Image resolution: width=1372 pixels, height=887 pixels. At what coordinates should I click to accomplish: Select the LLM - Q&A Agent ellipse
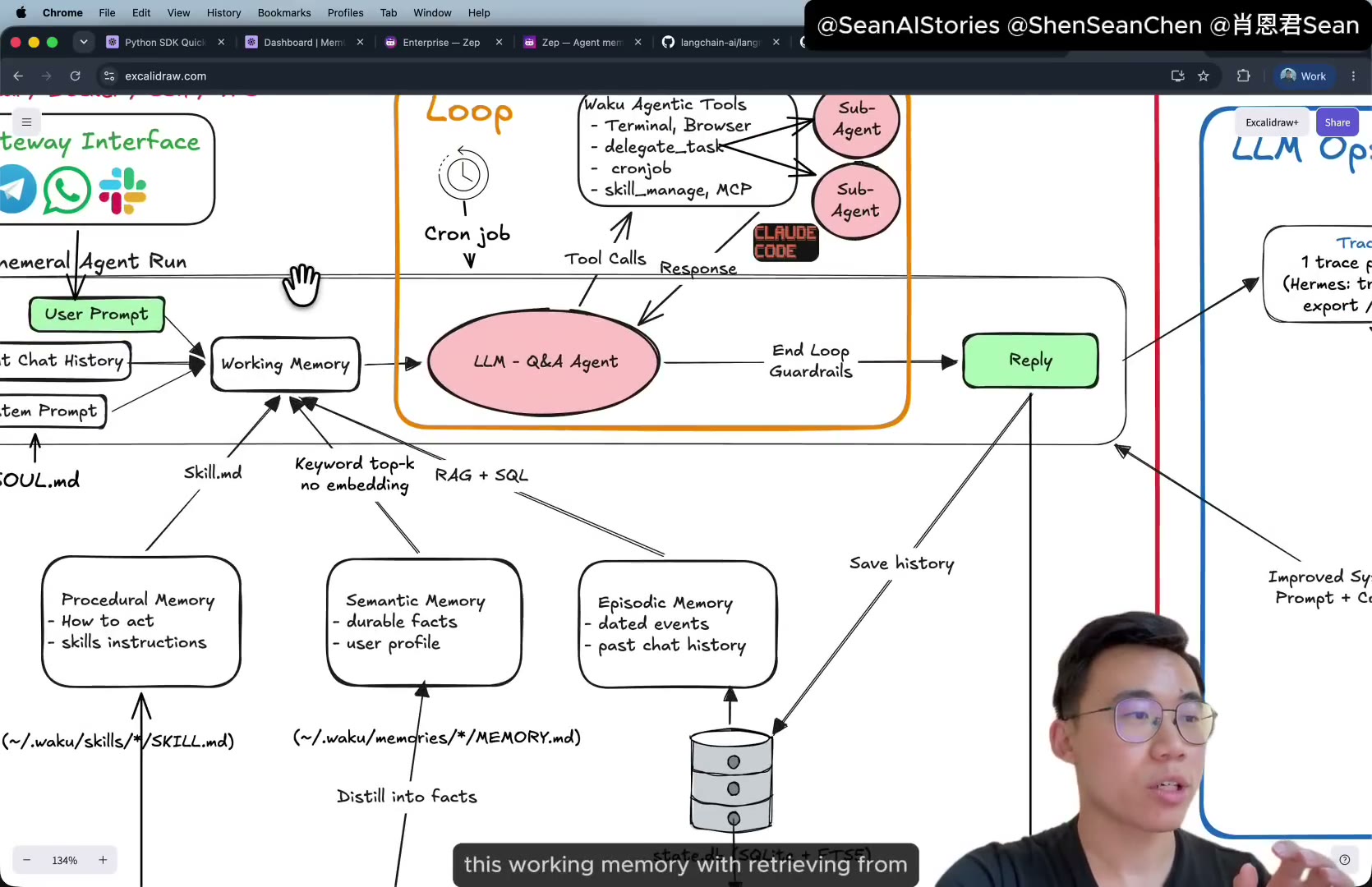click(544, 361)
